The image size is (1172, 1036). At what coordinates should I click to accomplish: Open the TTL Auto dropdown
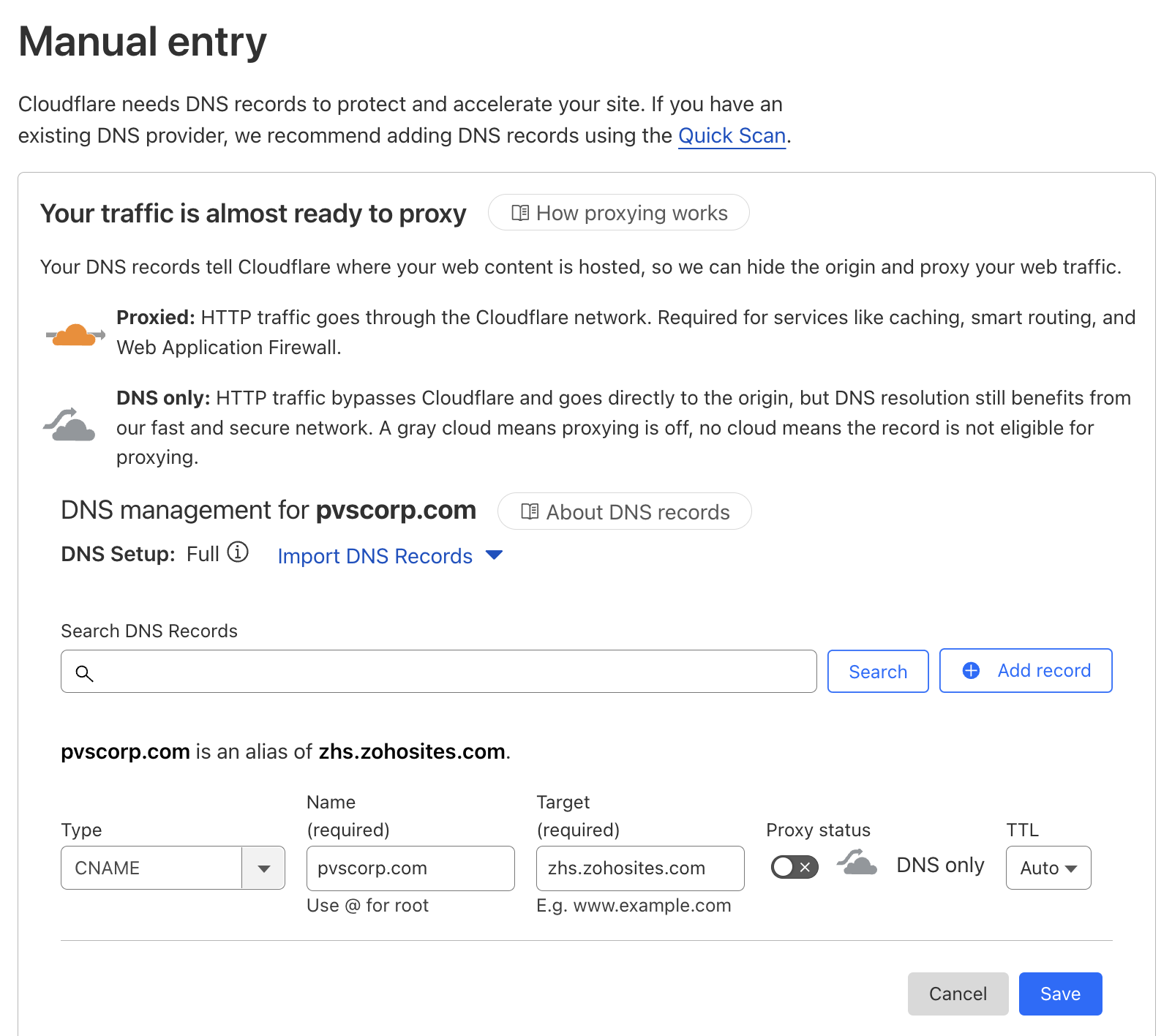pyautogui.click(x=1048, y=868)
